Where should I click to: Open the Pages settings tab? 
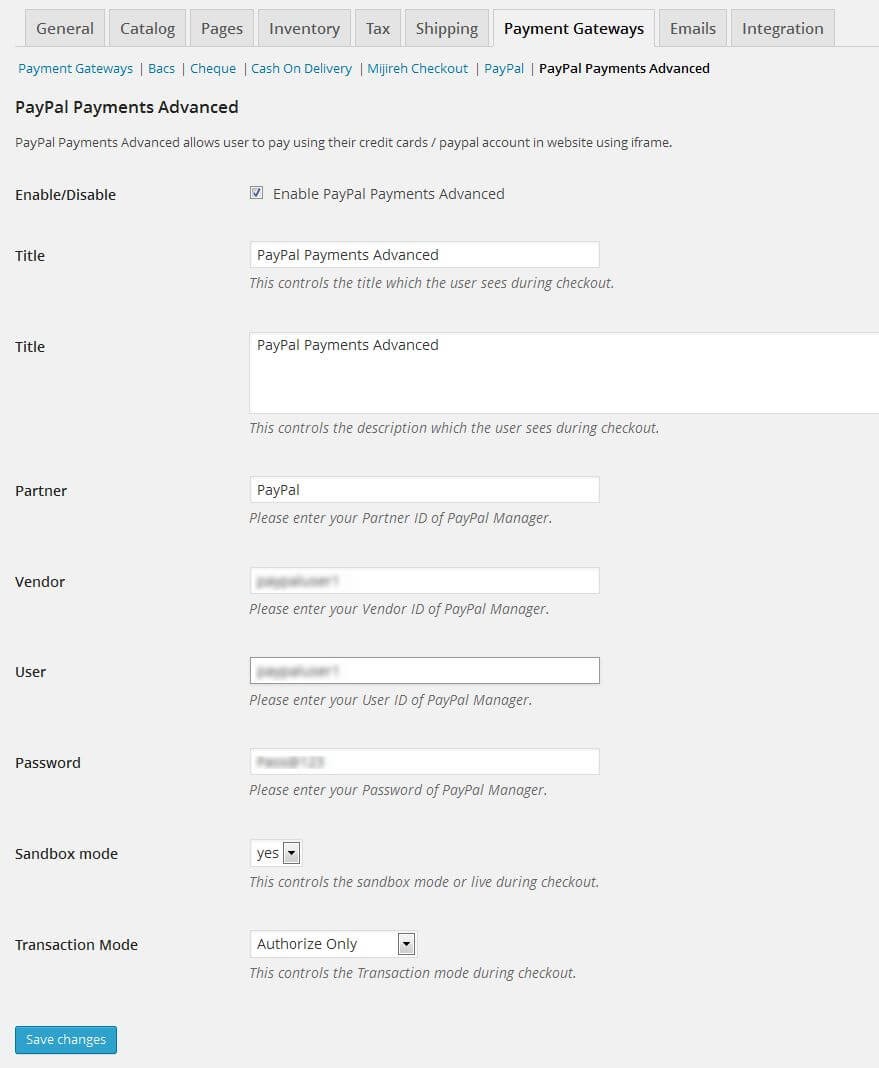[x=221, y=28]
